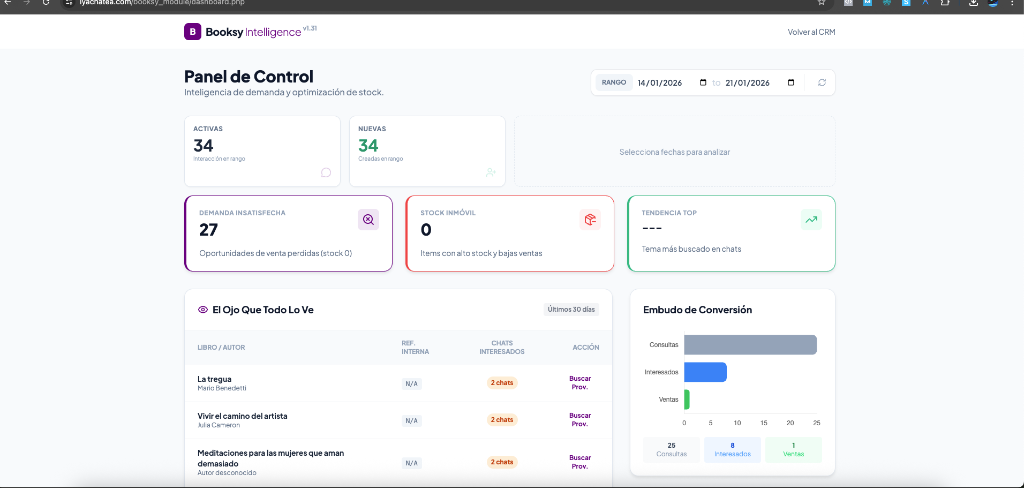
Task: Click Buscar Prov. for Vivir el camino del artista
Action: (x=579, y=419)
